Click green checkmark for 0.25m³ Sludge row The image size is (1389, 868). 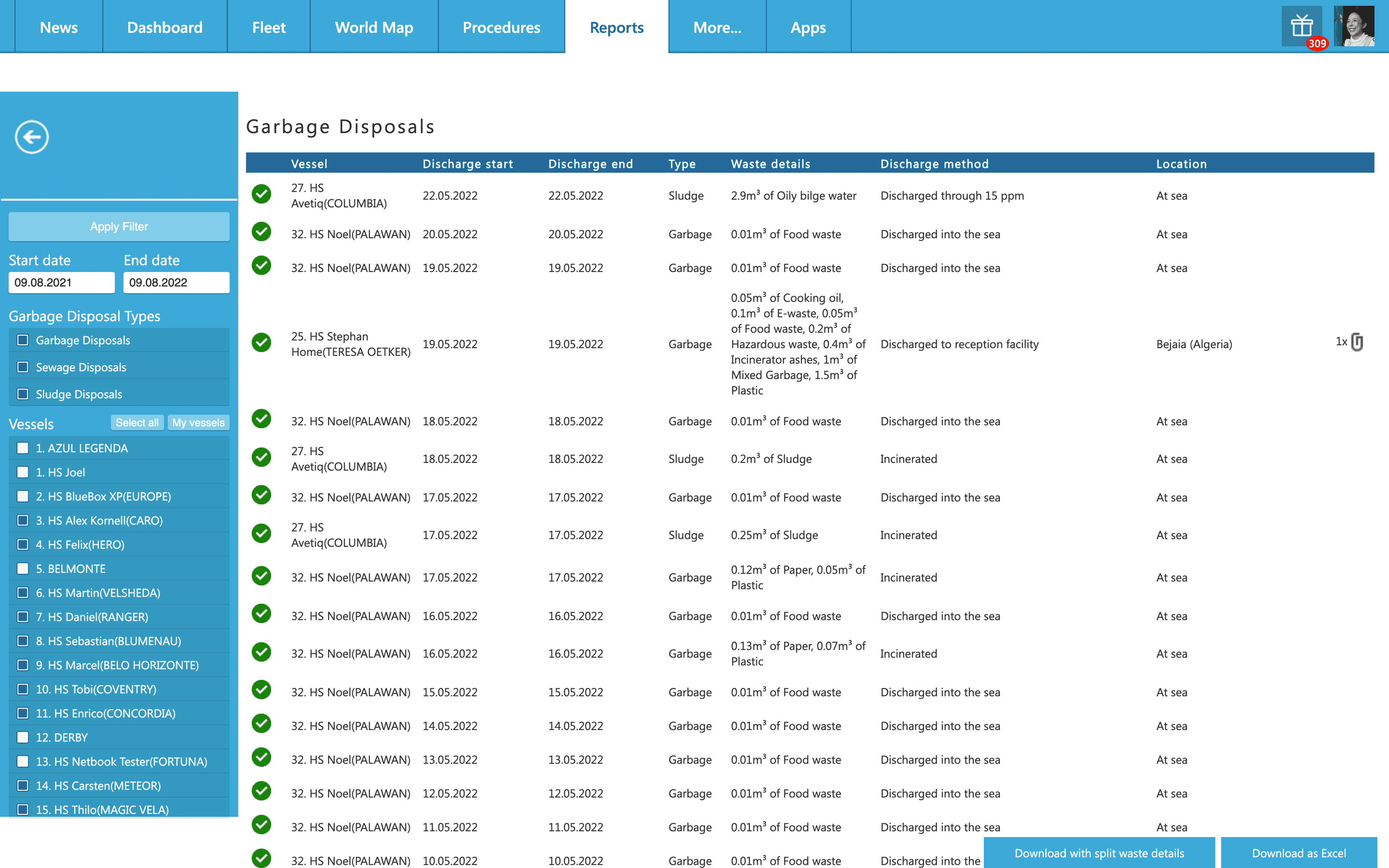(261, 534)
